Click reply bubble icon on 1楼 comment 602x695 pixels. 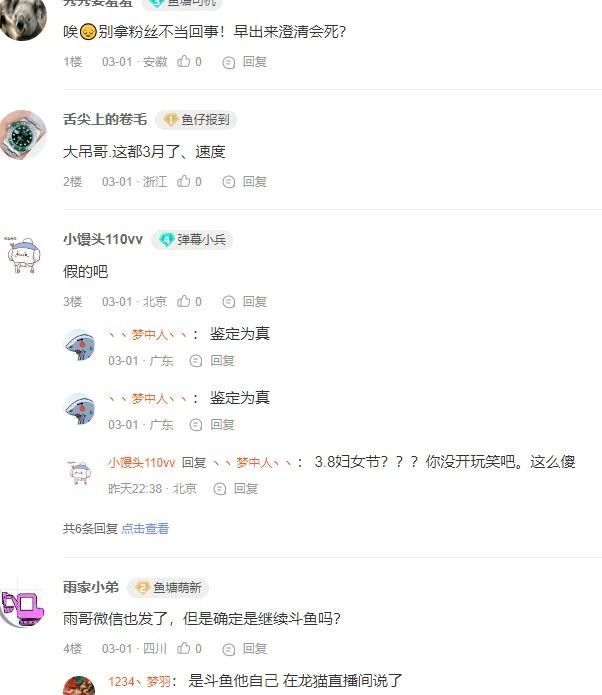tap(228, 62)
